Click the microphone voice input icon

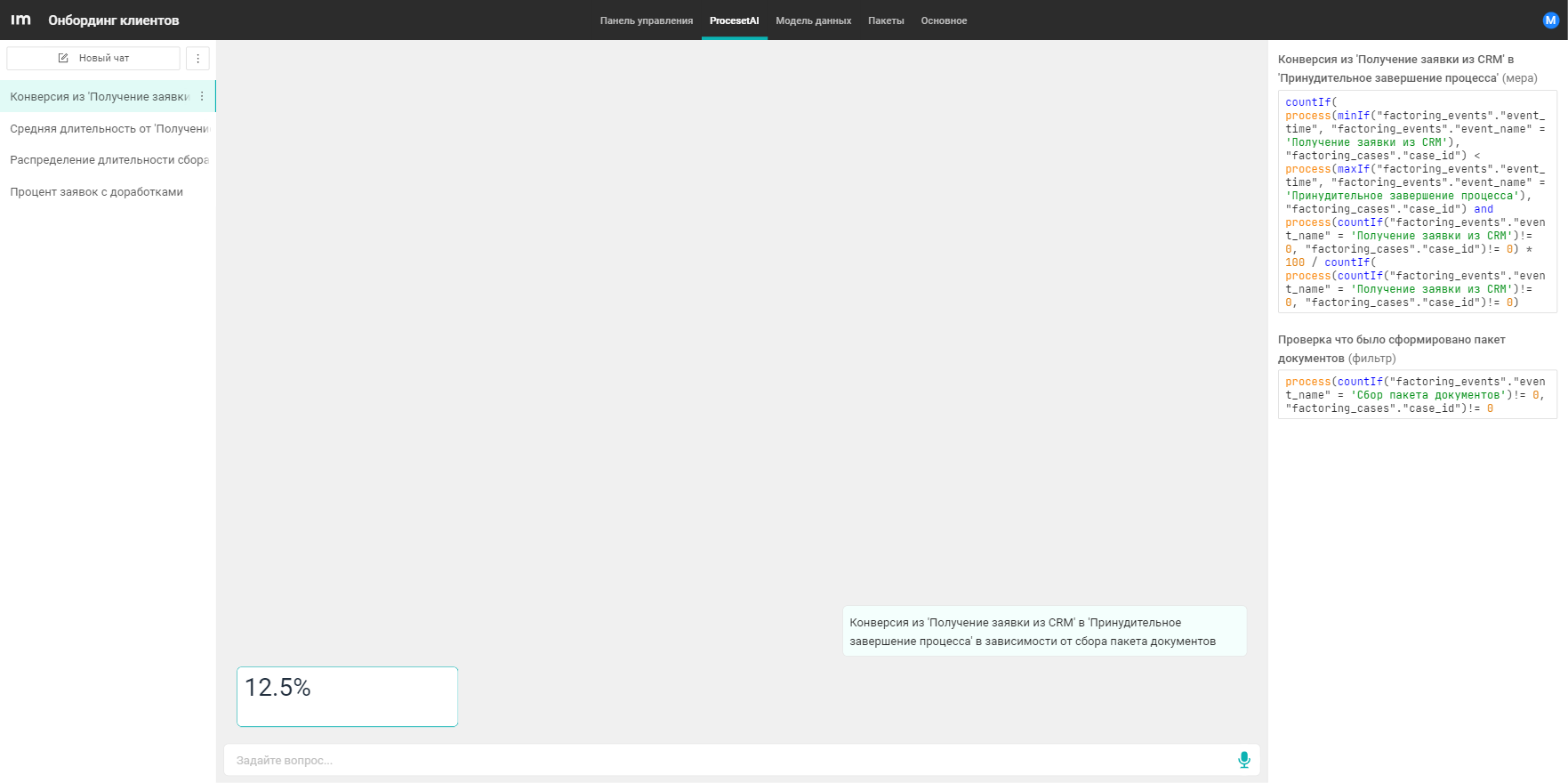point(1243,760)
